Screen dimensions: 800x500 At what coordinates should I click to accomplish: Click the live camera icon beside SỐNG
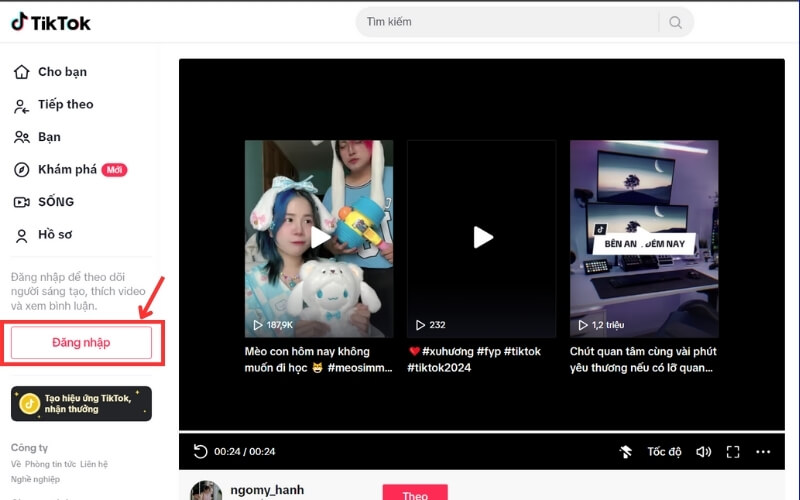point(21,203)
